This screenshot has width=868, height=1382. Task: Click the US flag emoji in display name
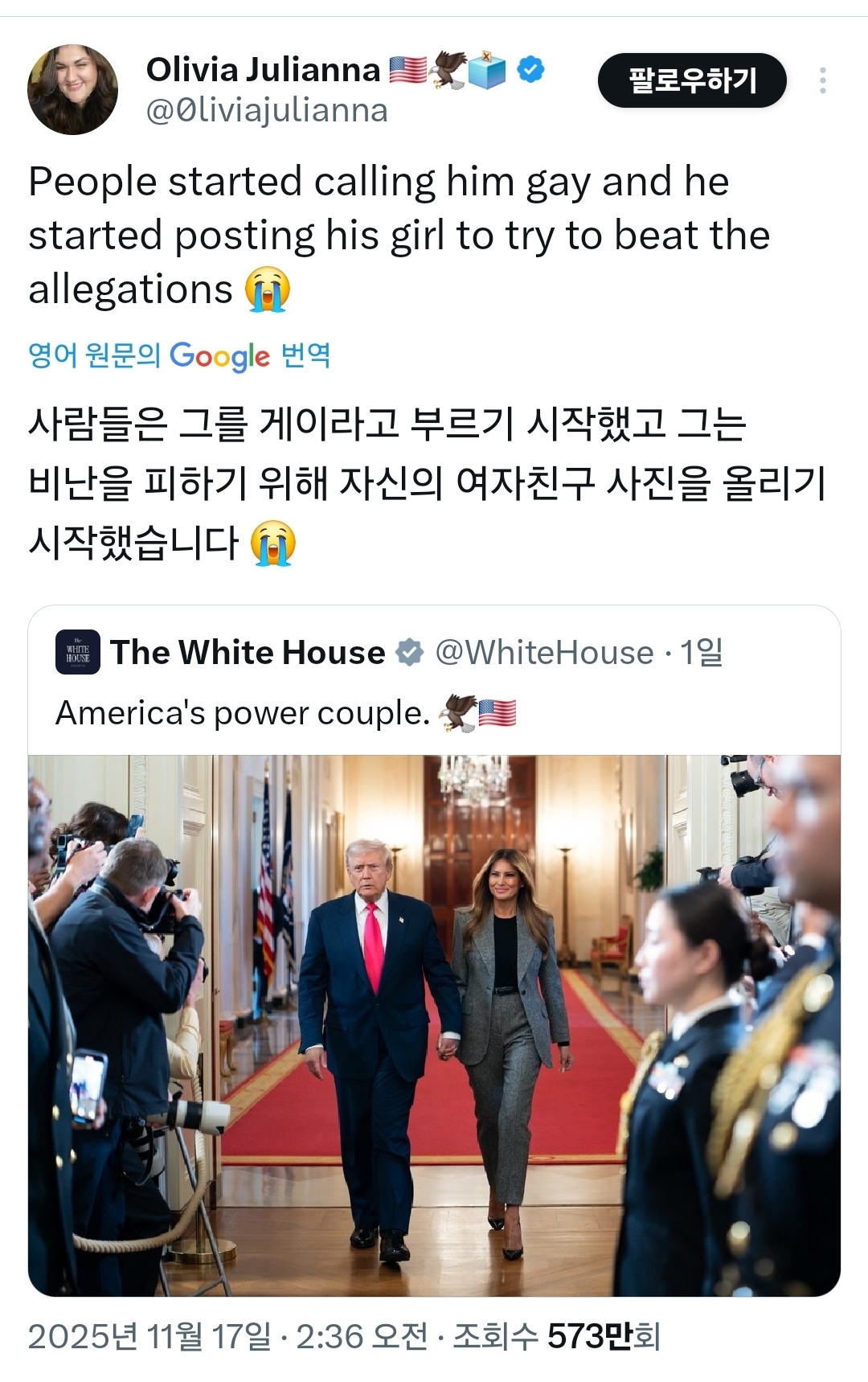coord(408,70)
